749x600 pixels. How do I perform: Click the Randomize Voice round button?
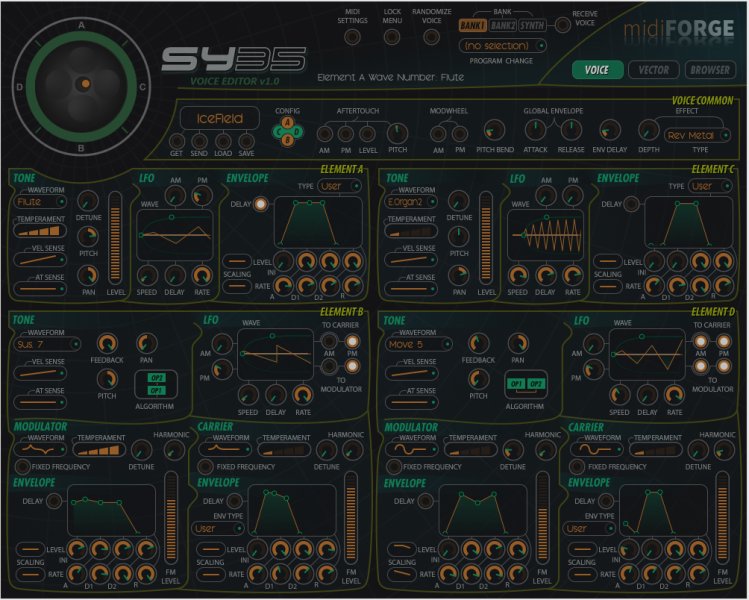(x=431, y=37)
